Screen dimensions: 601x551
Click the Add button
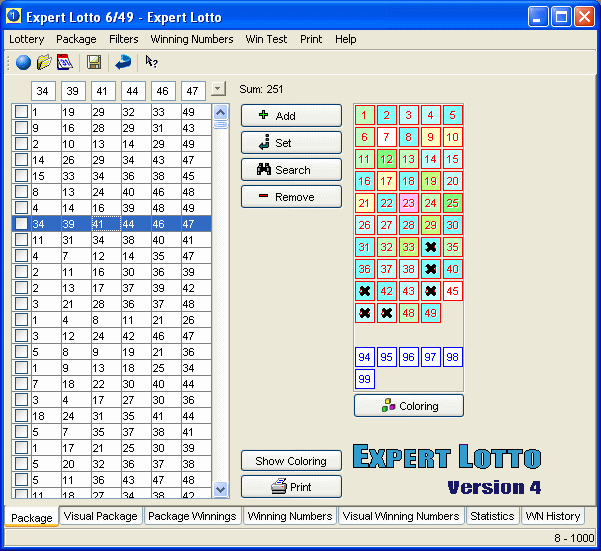tap(291, 115)
